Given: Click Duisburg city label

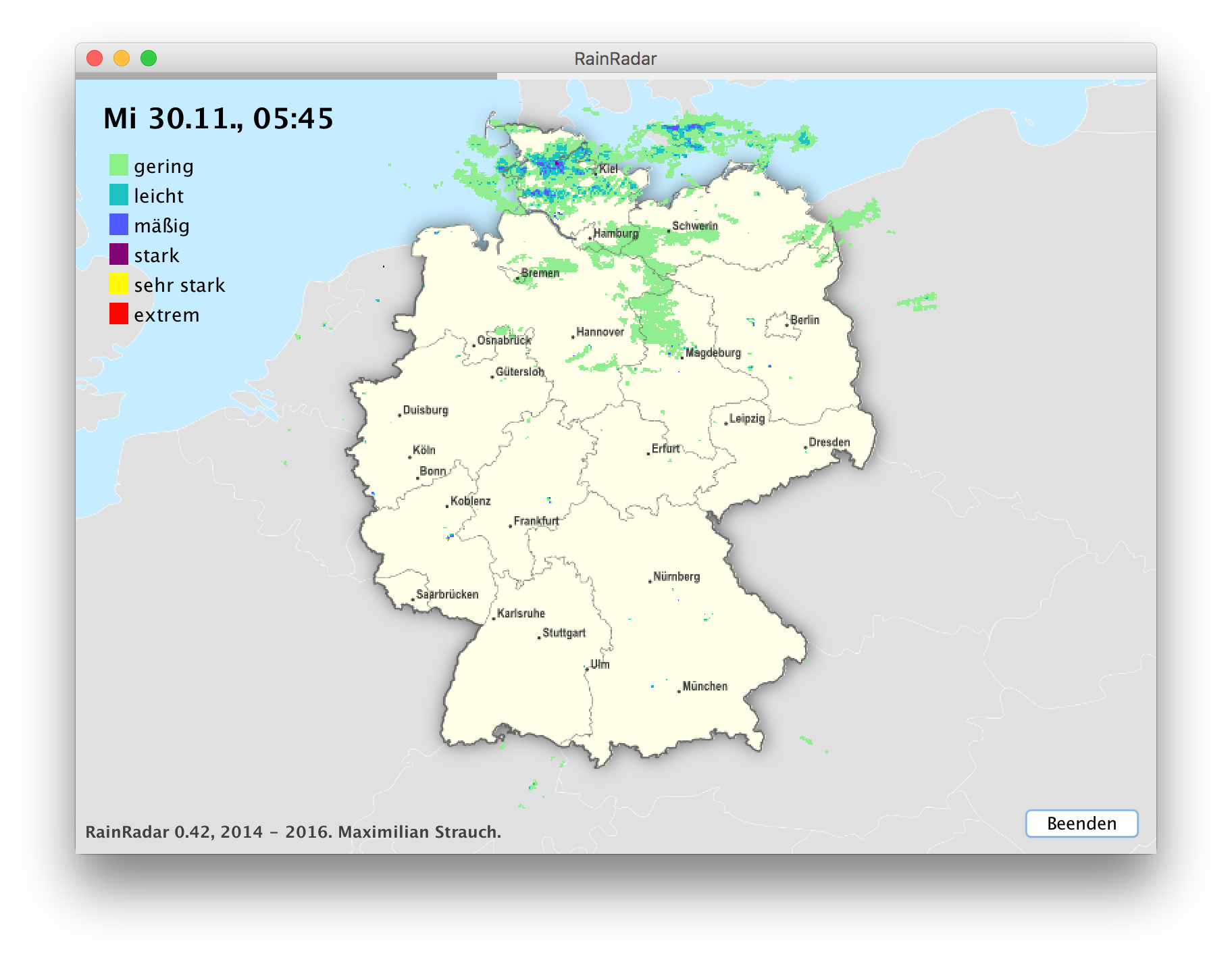Looking at the screenshot, I should 425,410.
